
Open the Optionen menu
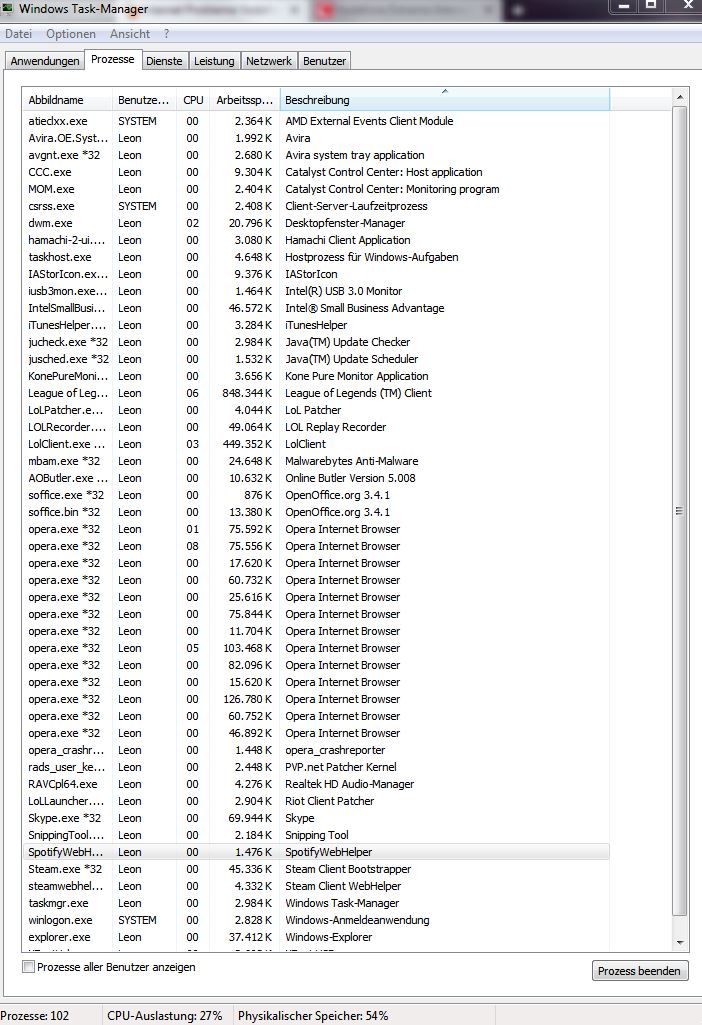tap(71, 34)
